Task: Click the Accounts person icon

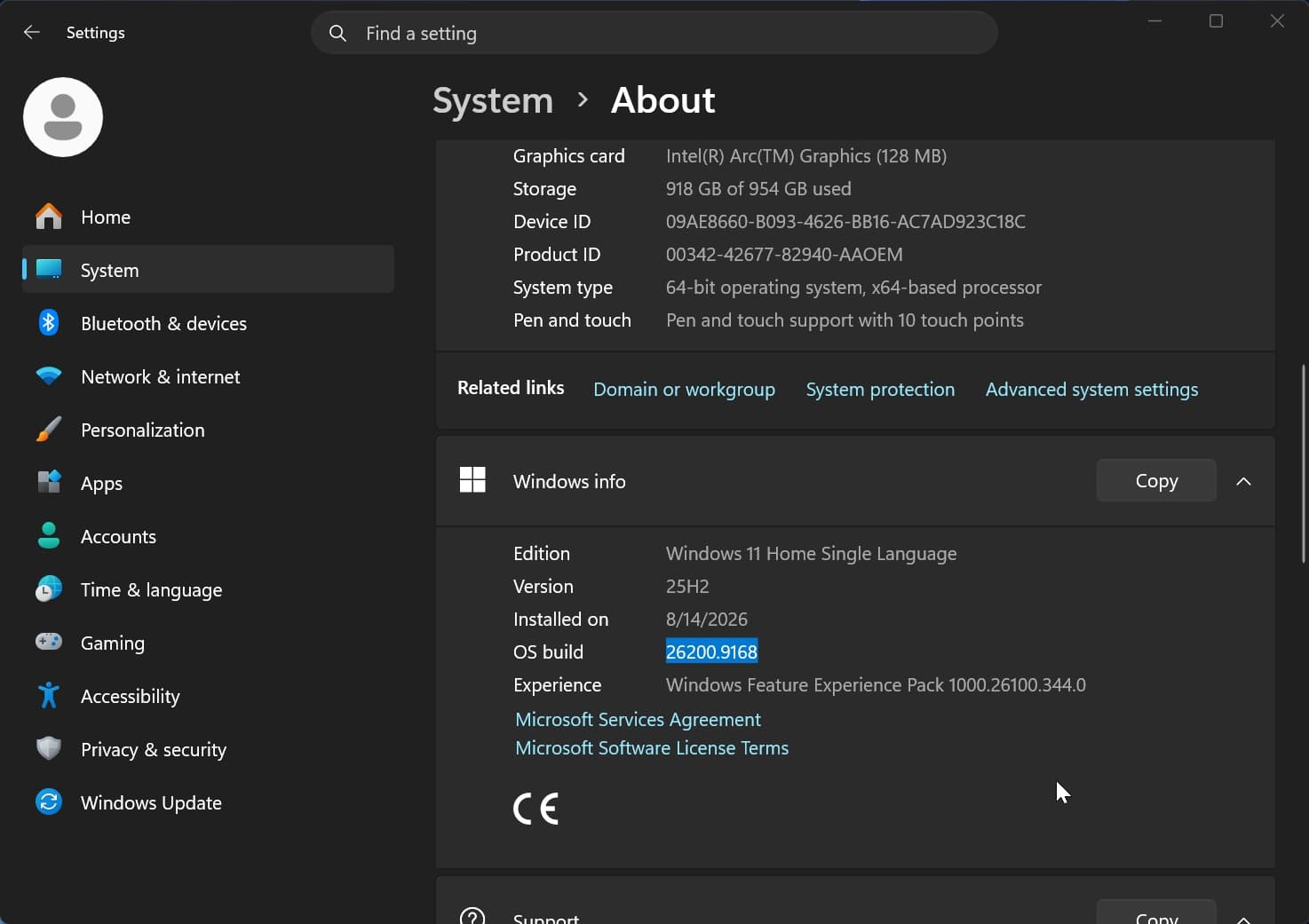Action: (49, 536)
